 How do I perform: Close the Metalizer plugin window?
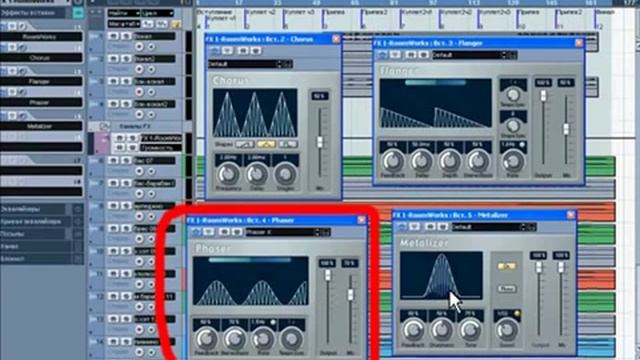571,214
